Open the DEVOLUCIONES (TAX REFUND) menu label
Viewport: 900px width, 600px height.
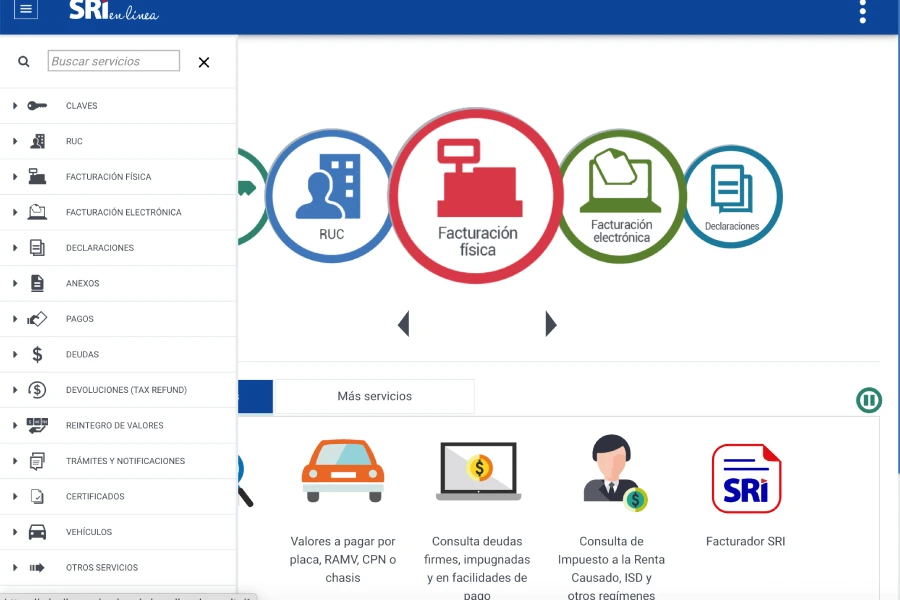pos(126,390)
